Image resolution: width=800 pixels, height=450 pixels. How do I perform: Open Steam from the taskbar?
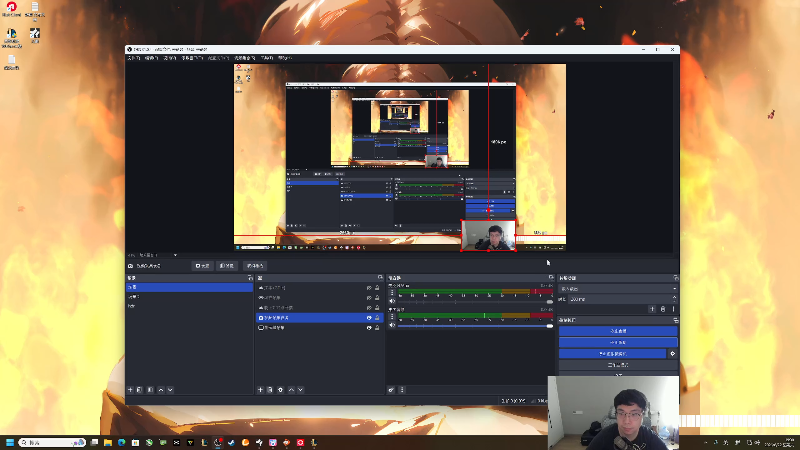click(x=232, y=442)
